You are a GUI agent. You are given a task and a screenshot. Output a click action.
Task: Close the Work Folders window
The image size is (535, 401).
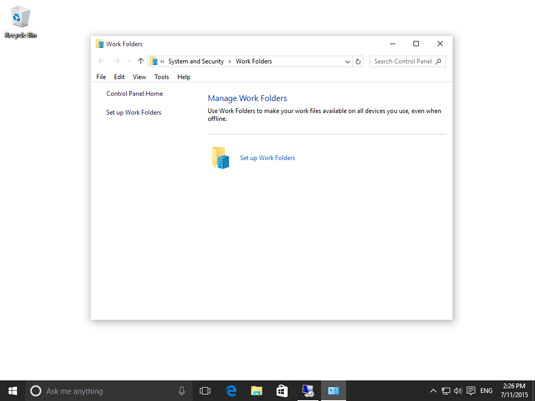(x=440, y=44)
